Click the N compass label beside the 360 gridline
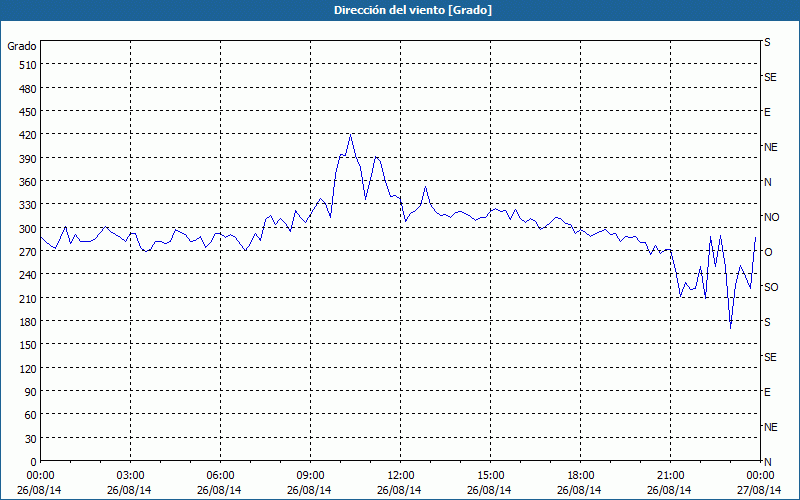Image resolution: width=800 pixels, height=500 pixels. click(x=768, y=182)
